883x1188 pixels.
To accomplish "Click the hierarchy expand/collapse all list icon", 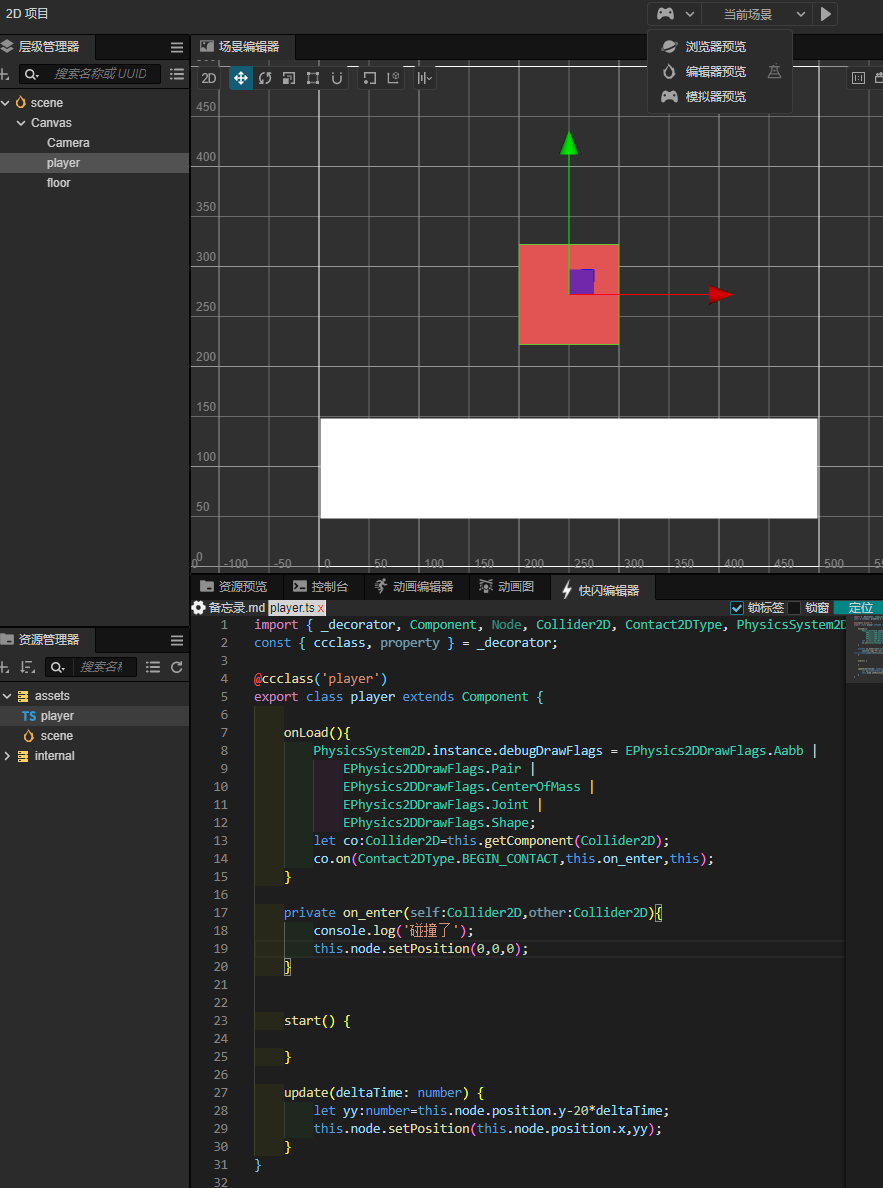I will coord(177,73).
